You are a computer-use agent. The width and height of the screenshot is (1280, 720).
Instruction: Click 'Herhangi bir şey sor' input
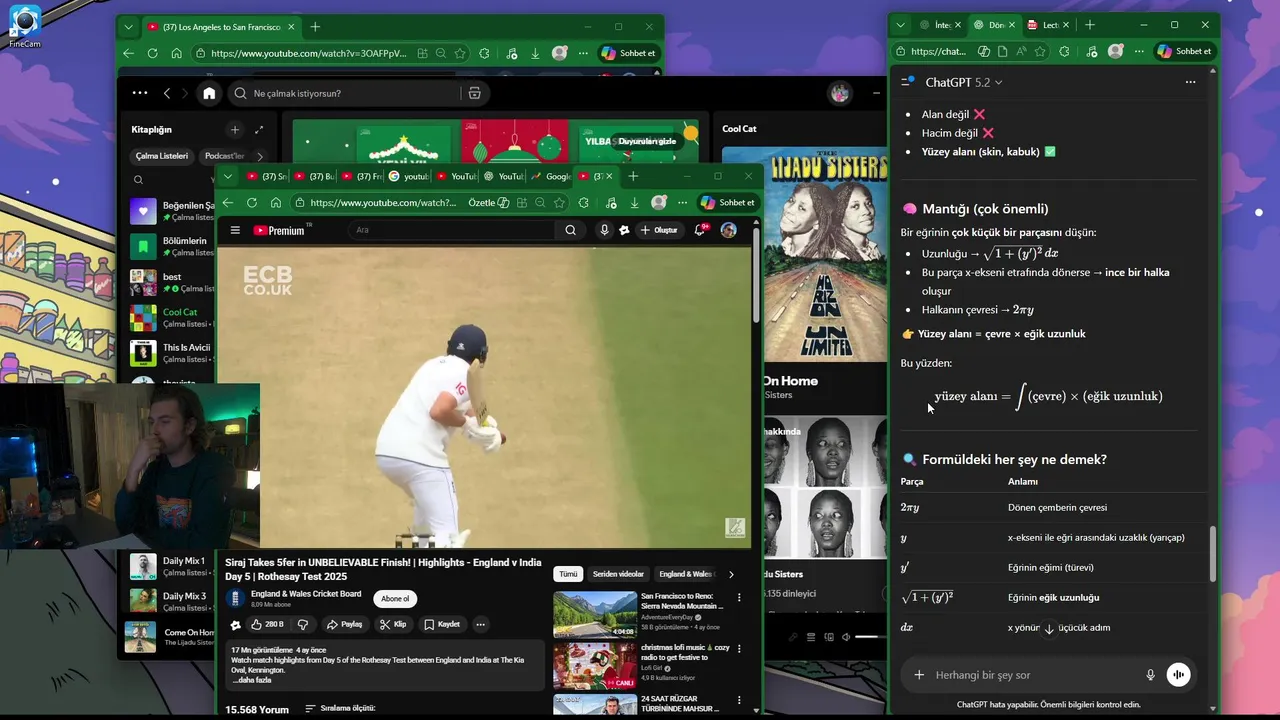(x=1033, y=675)
